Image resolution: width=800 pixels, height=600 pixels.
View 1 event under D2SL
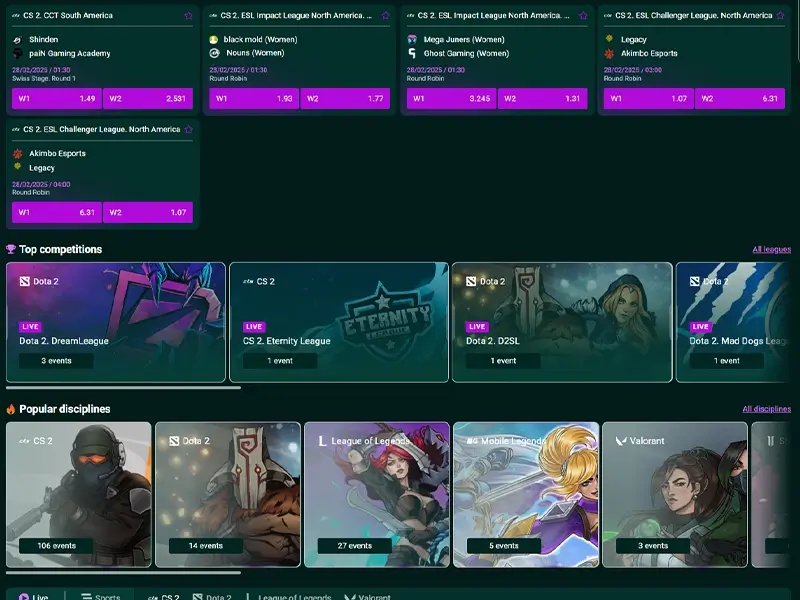503,361
